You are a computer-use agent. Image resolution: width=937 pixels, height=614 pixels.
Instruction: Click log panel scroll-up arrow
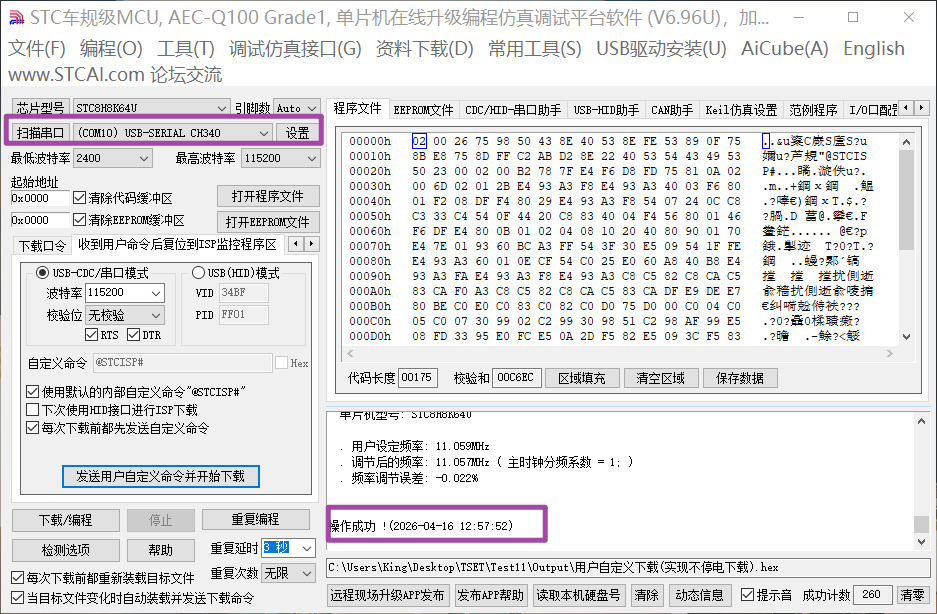[921, 421]
